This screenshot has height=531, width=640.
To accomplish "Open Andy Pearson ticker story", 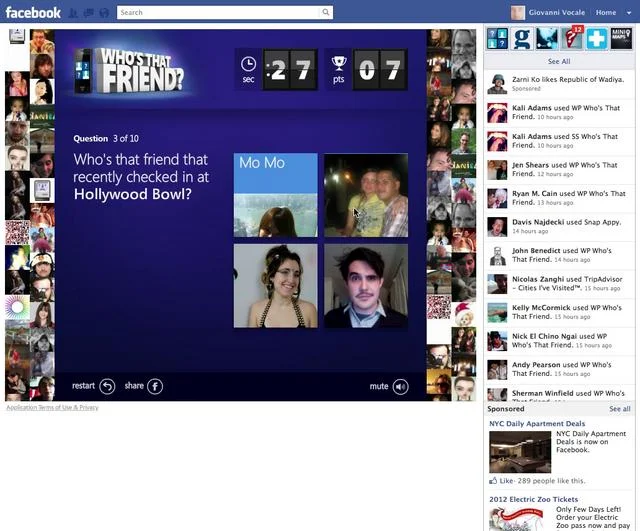I will (x=560, y=369).
